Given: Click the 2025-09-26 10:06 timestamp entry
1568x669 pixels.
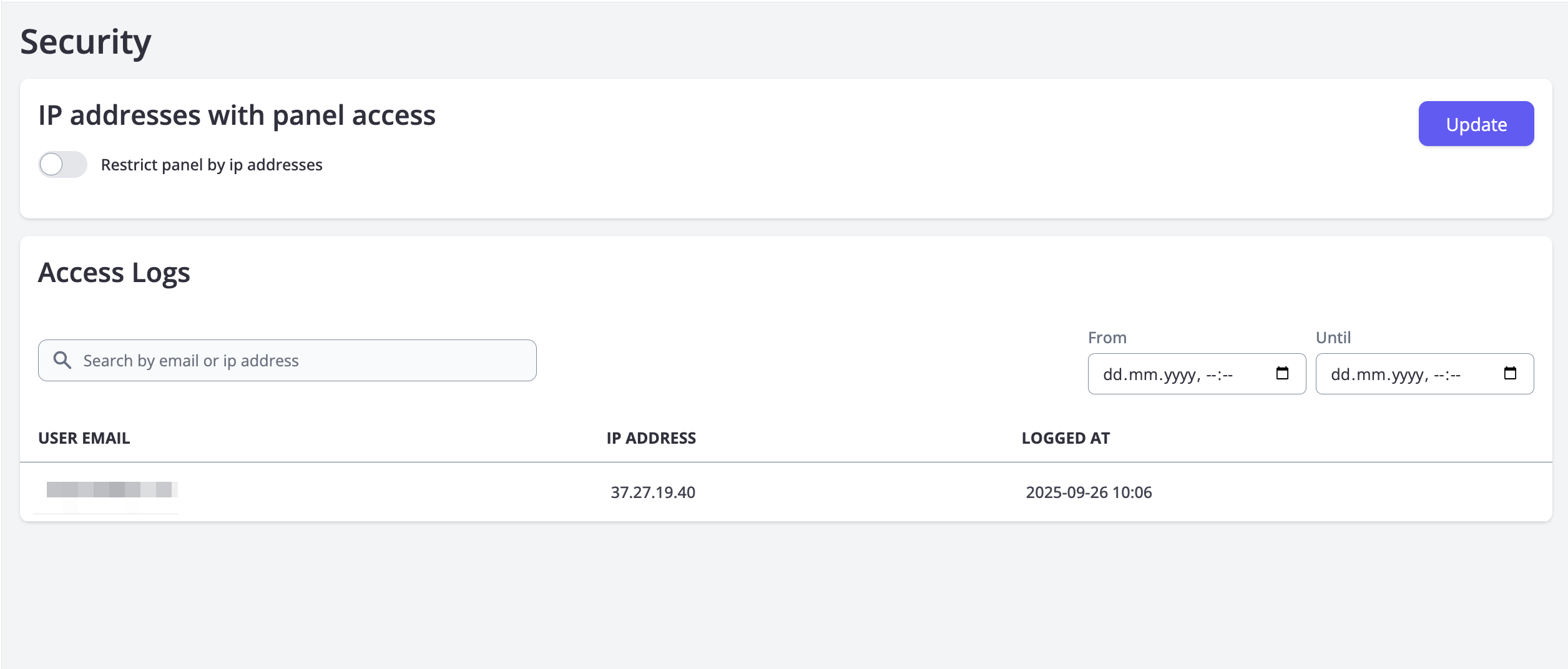Looking at the screenshot, I should [1089, 492].
